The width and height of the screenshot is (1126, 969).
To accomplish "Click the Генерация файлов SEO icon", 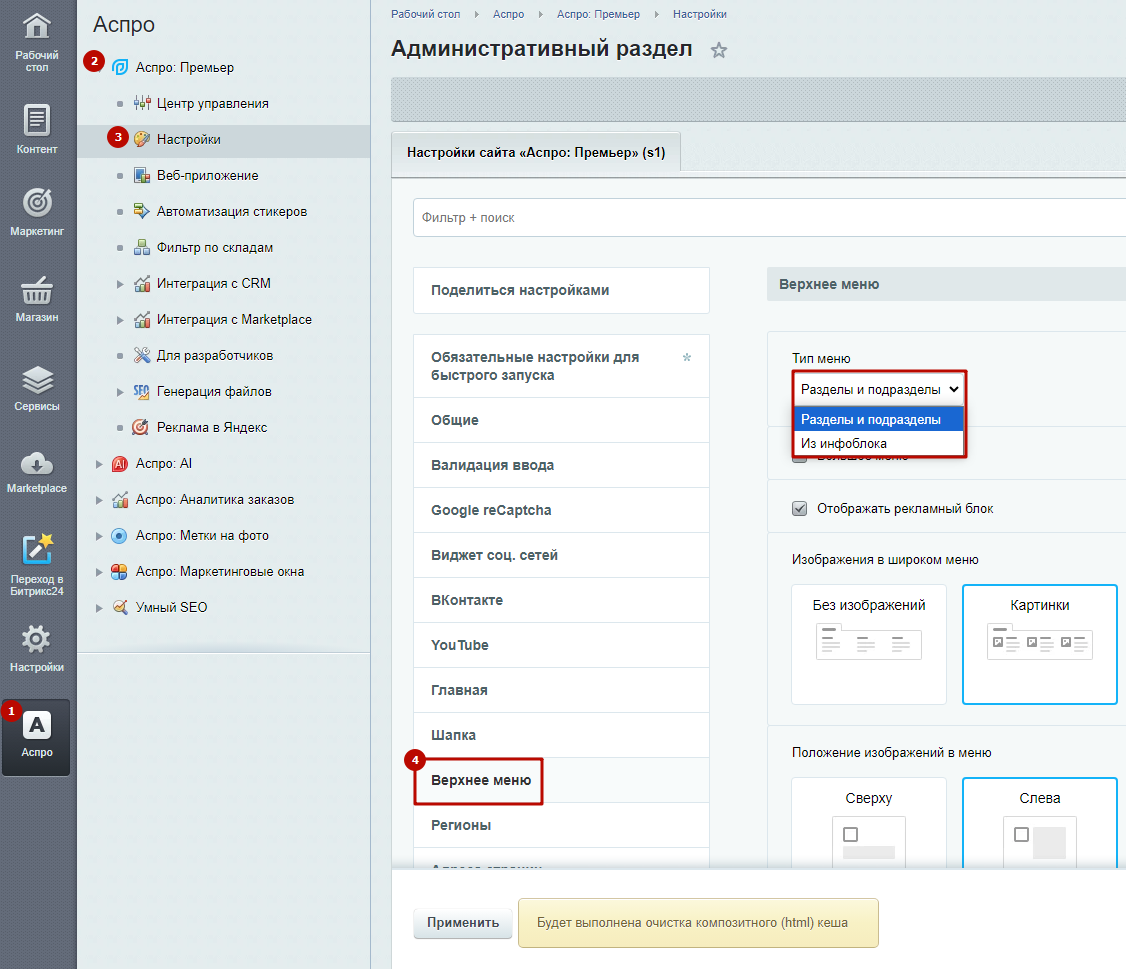I will point(141,391).
